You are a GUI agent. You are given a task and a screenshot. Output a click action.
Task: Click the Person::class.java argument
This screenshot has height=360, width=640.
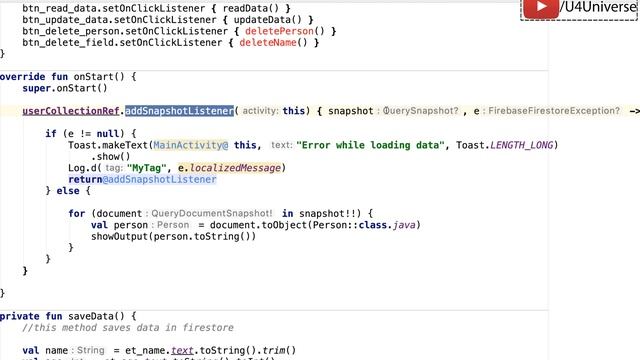pos(364,225)
